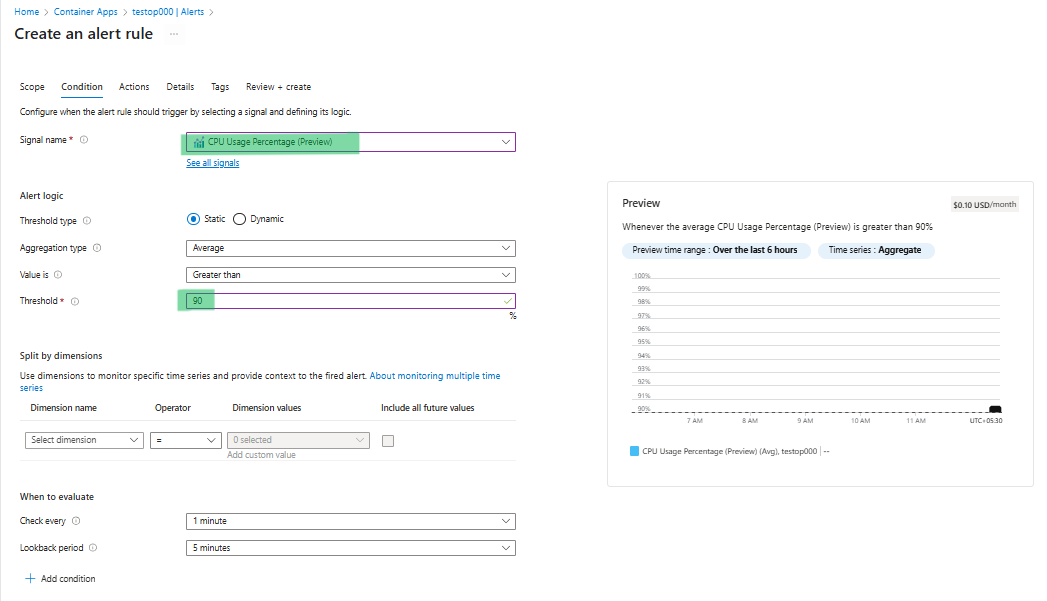
Task: Click the $0.10 USD/month cost label
Action: click(x=985, y=205)
